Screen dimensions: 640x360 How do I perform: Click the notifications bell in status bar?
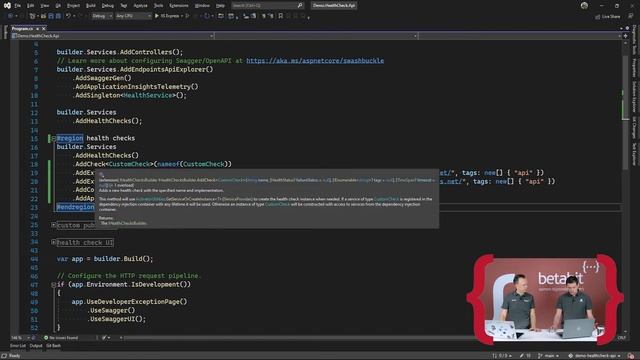pos(631,356)
